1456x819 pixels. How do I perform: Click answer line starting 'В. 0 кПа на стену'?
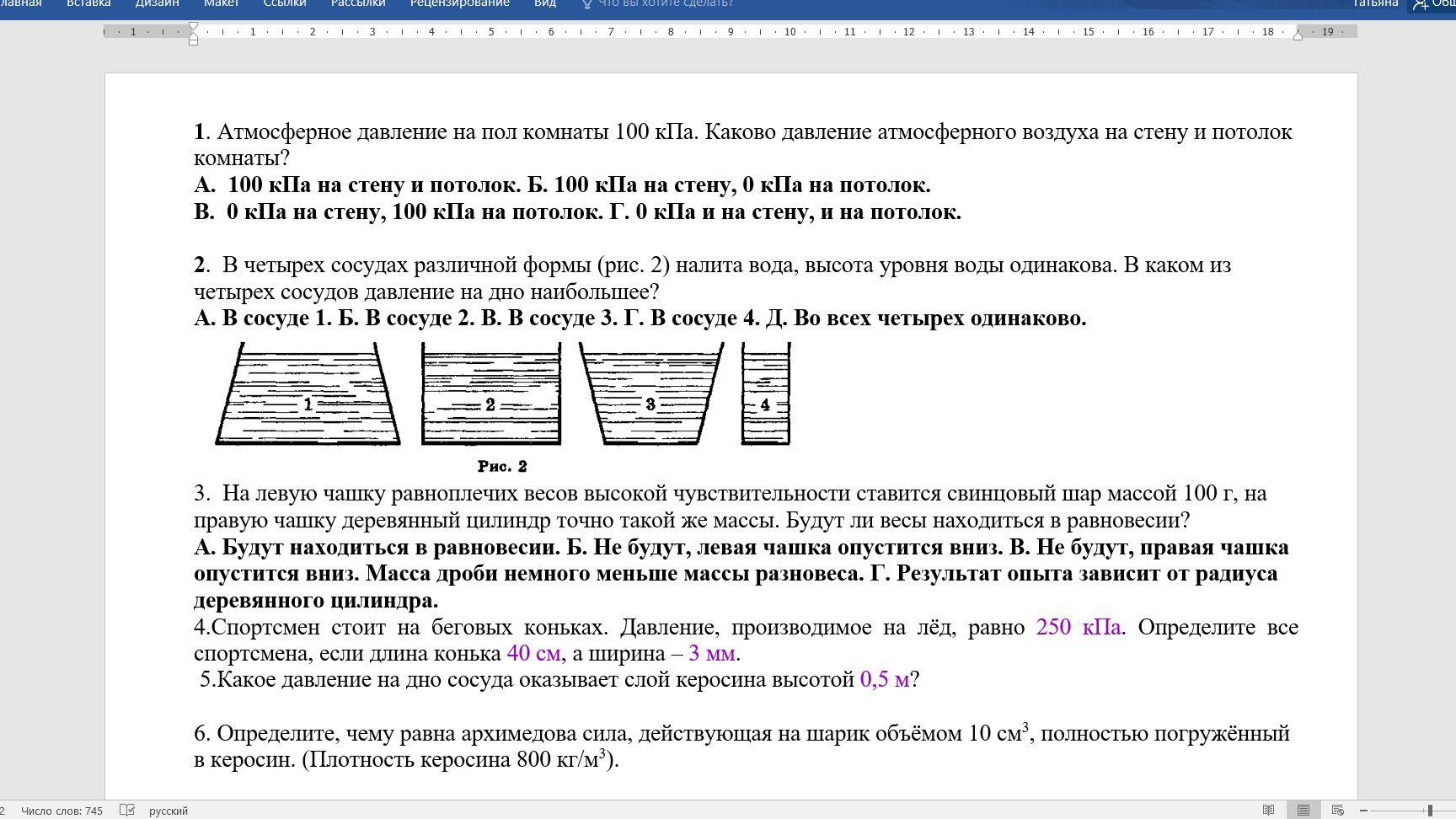(577, 211)
